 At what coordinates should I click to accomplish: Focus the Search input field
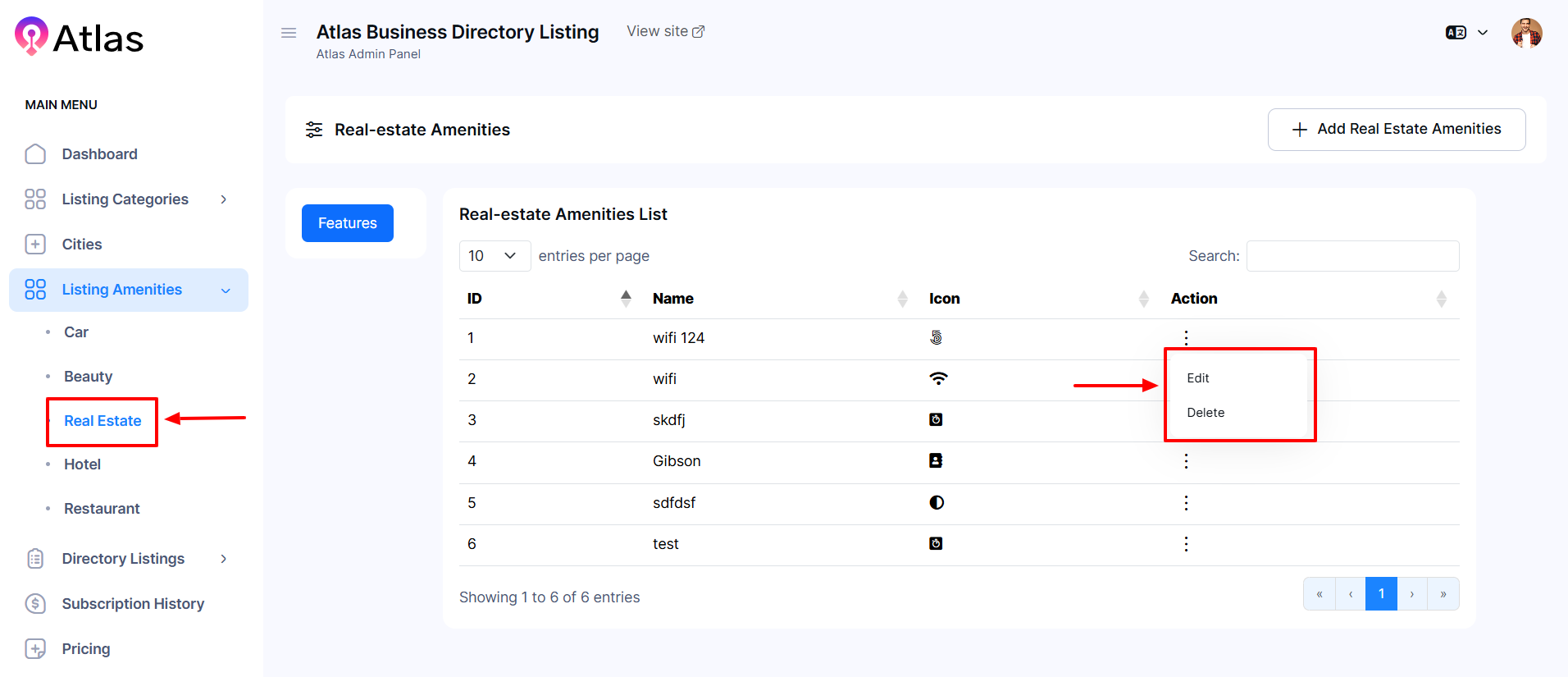1352,256
